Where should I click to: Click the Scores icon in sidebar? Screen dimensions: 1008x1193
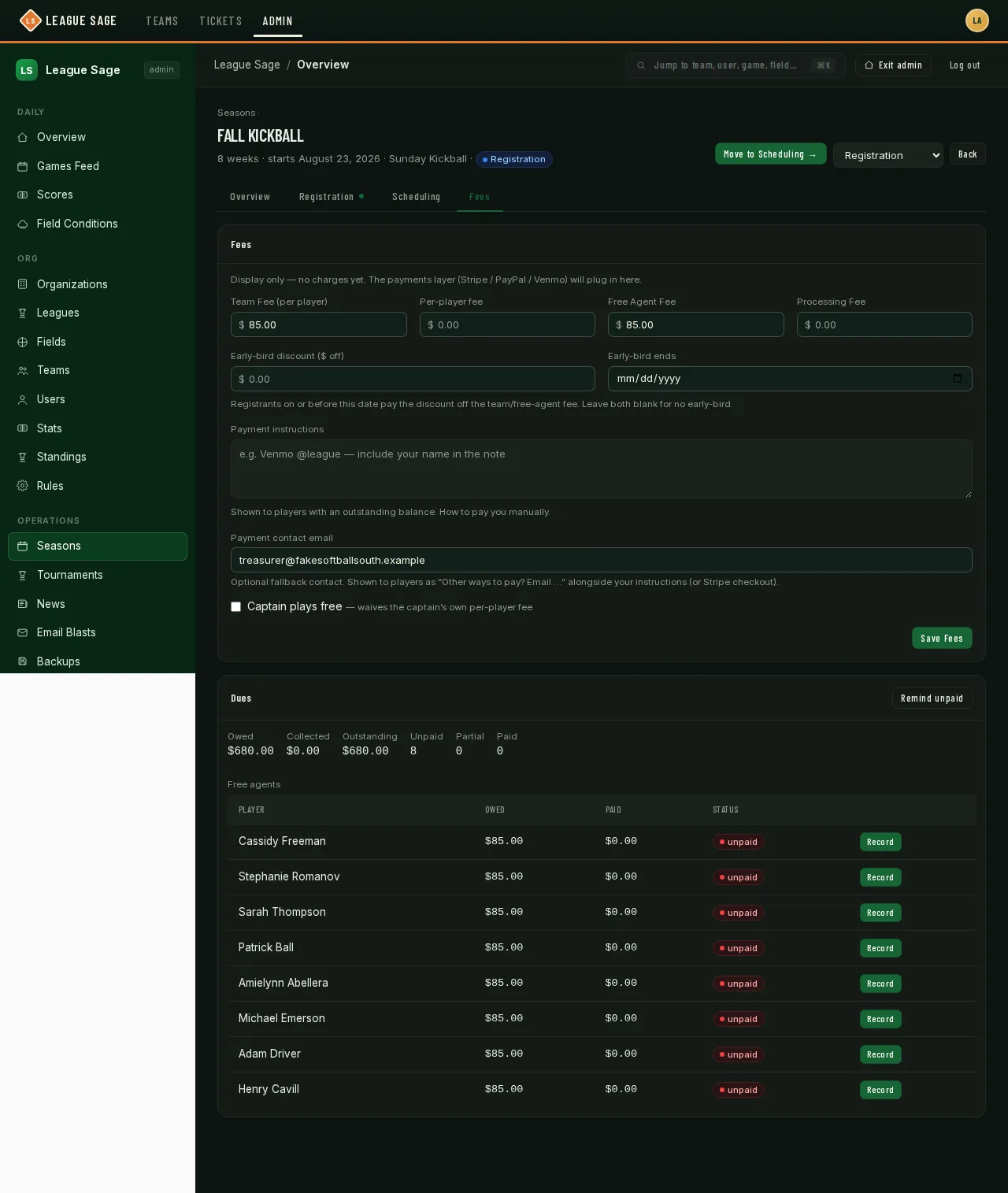tap(23, 195)
